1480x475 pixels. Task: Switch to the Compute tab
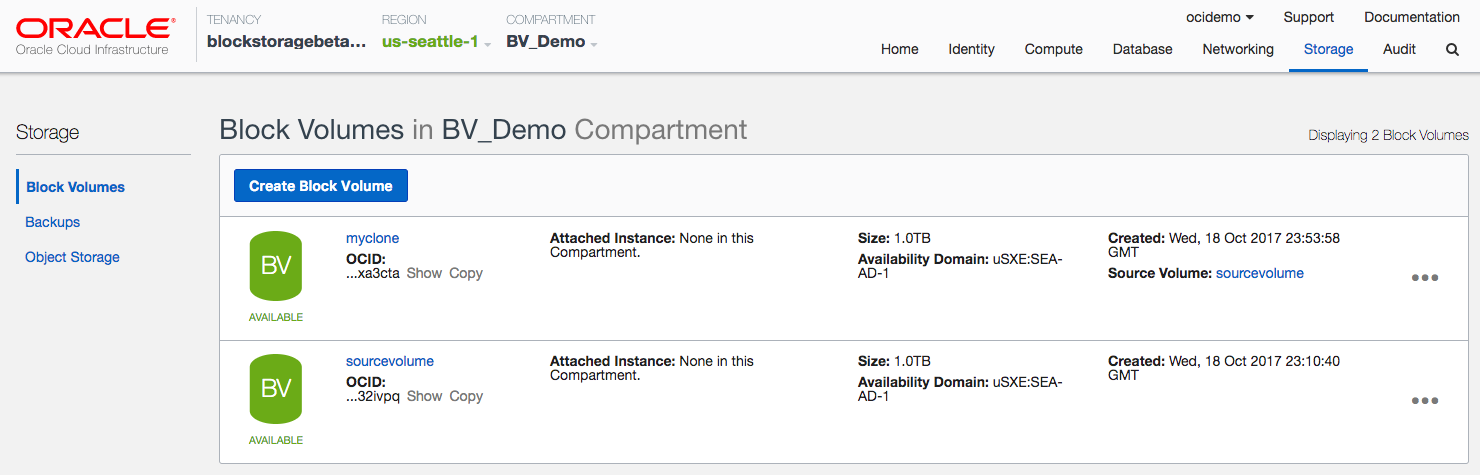tap(1053, 49)
